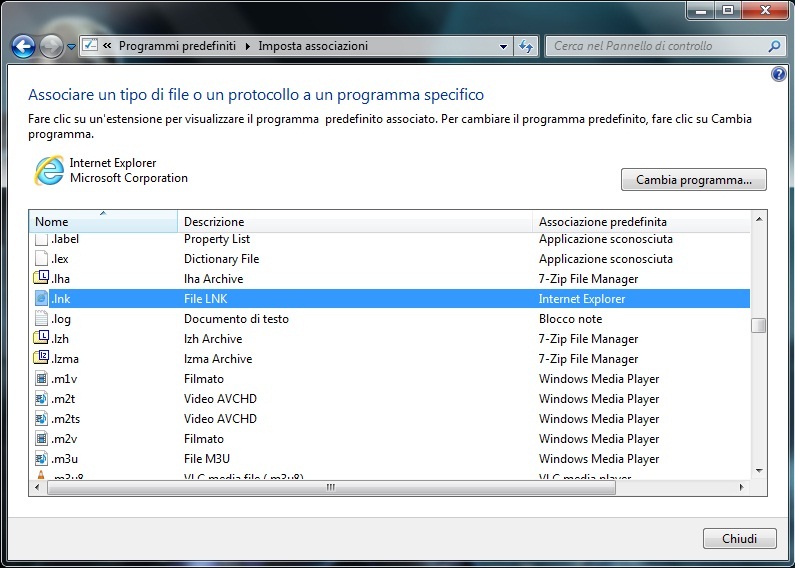Click the vertical scrollbar up arrow

pos(758,219)
